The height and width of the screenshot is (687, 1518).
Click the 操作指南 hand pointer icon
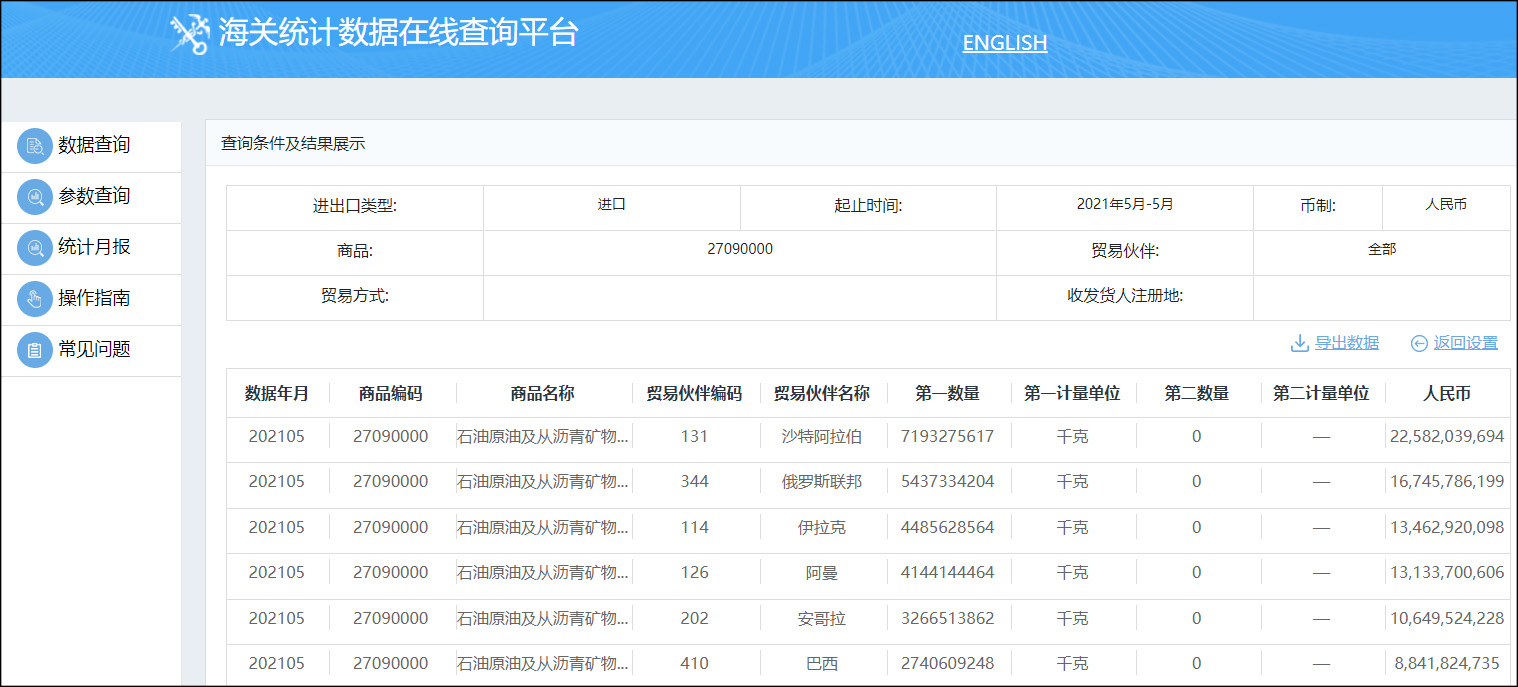[x=35, y=299]
